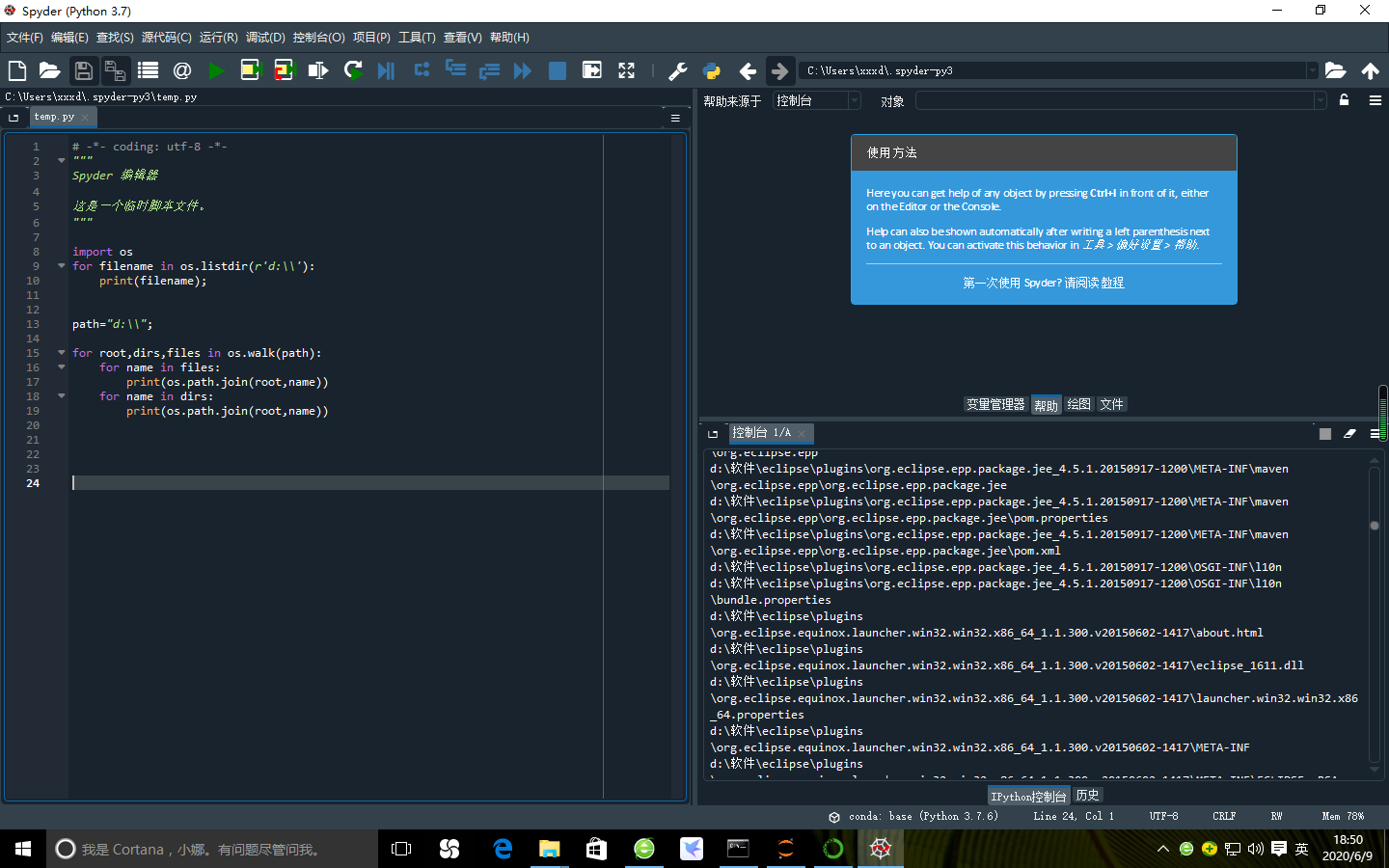Image resolution: width=1389 pixels, height=868 pixels.
Task: Create a new file with toolbar icon
Action: [17, 70]
